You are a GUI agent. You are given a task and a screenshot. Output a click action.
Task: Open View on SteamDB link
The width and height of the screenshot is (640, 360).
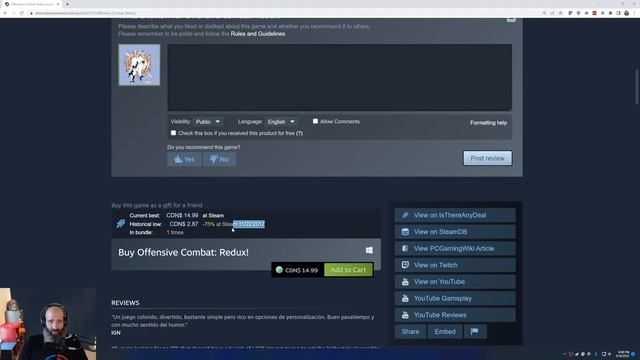tap(455, 232)
